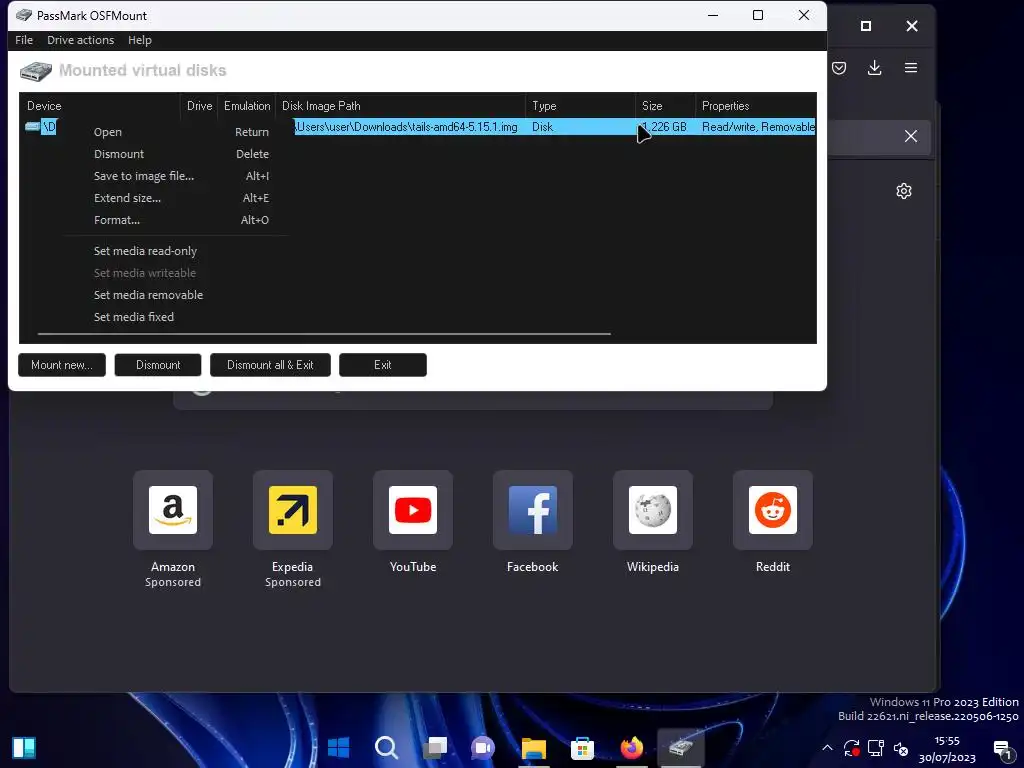Open the Windows Start menu
The width and height of the screenshot is (1024, 768).
(x=338, y=747)
